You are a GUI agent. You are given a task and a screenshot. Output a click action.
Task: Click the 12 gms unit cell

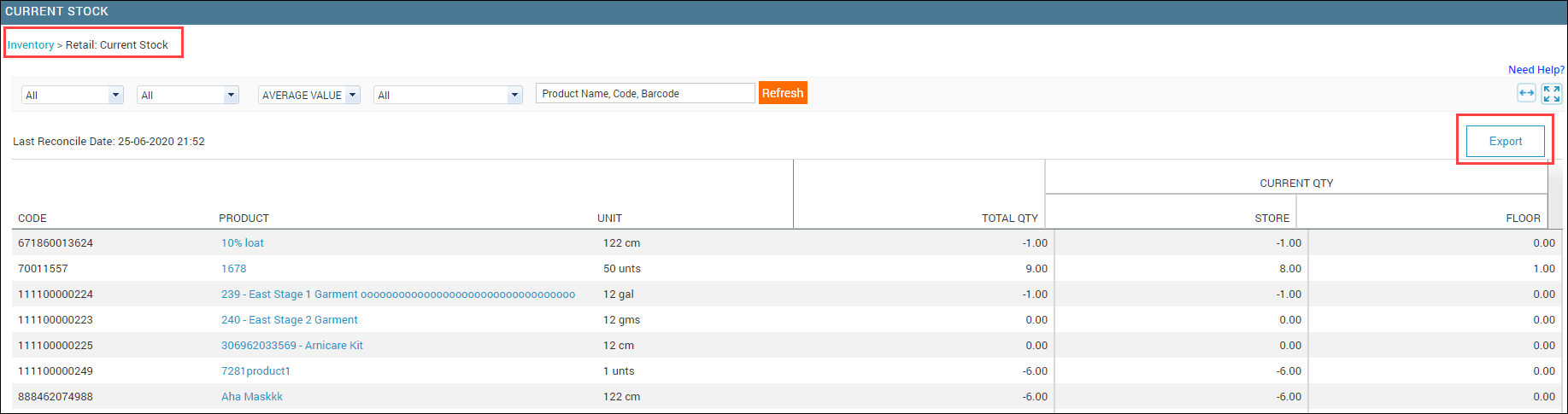pos(621,320)
